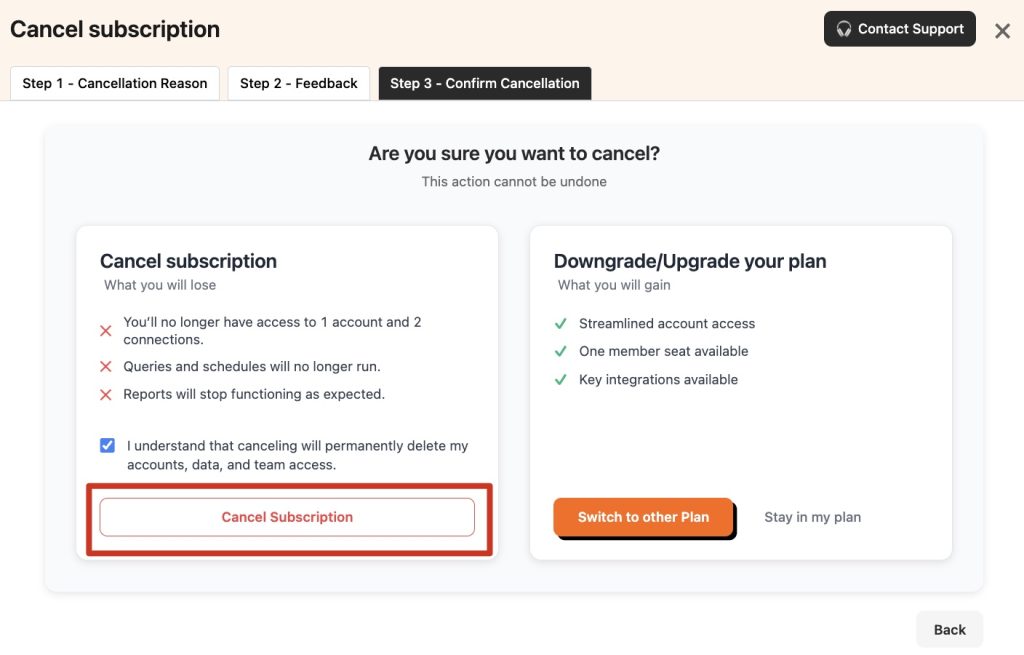
Task: Click the Back button
Action: [949, 629]
